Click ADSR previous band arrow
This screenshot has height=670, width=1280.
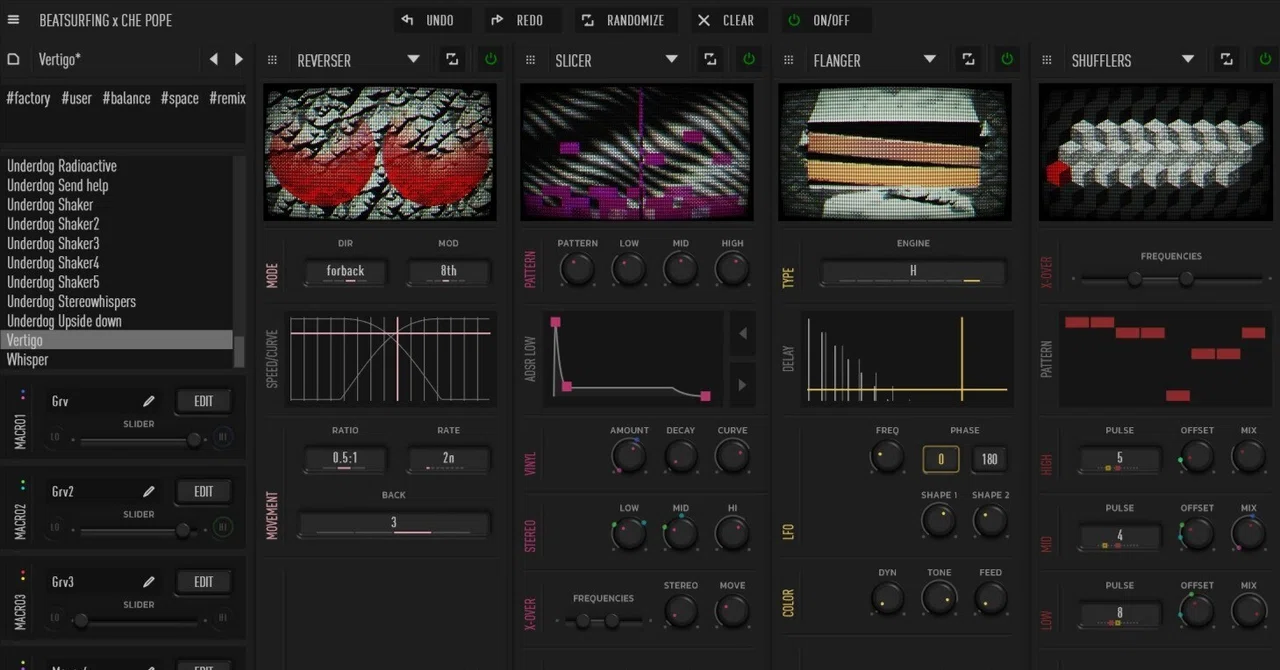(x=742, y=334)
